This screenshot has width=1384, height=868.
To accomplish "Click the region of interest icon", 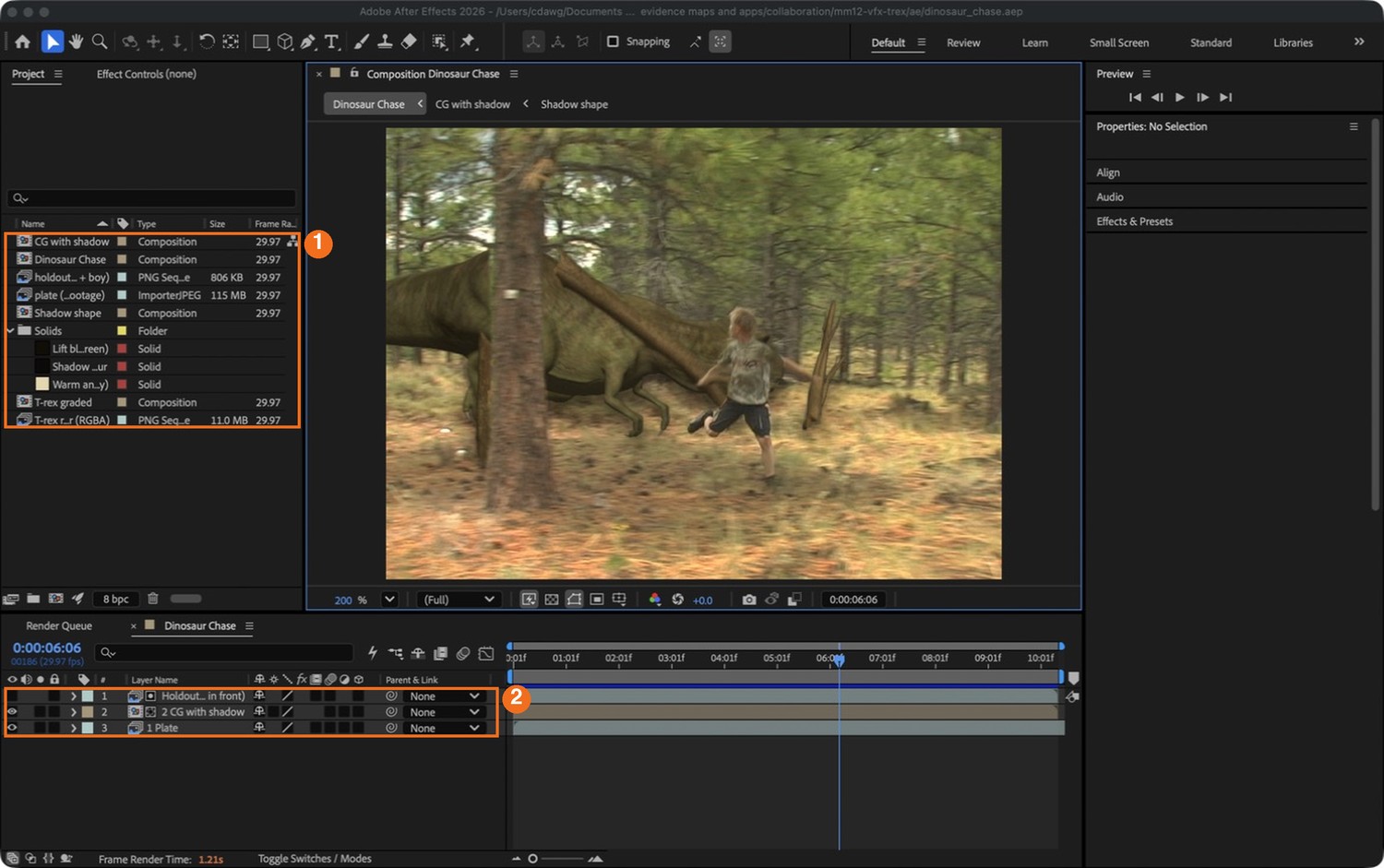I will pyautogui.click(x=597, y=600).
